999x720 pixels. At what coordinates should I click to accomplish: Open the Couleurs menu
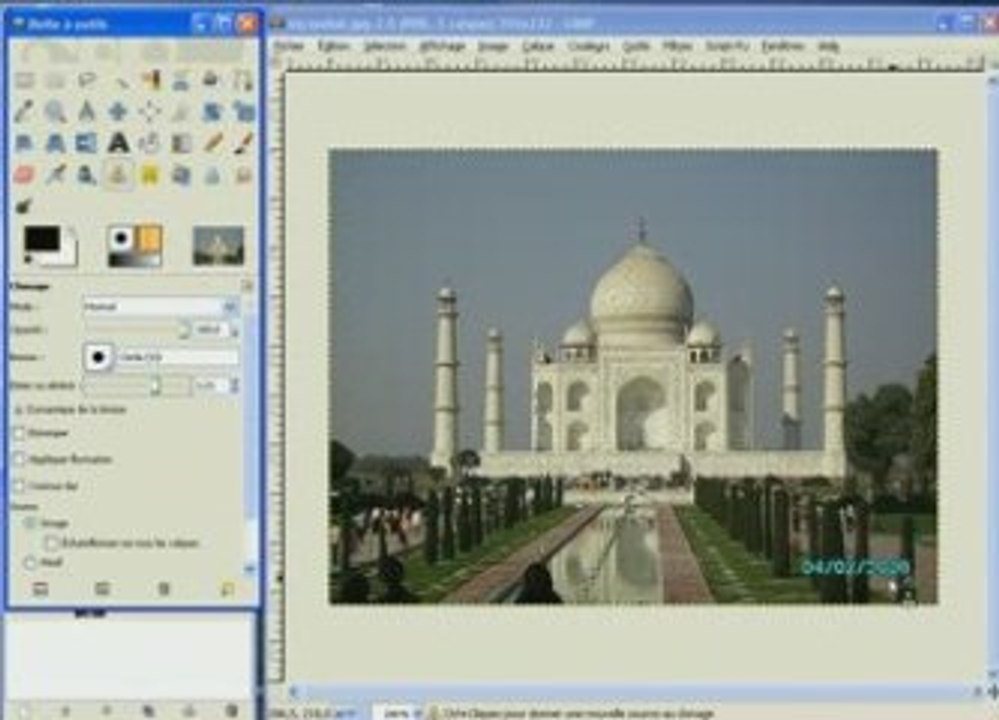click(x=588, y=46)
